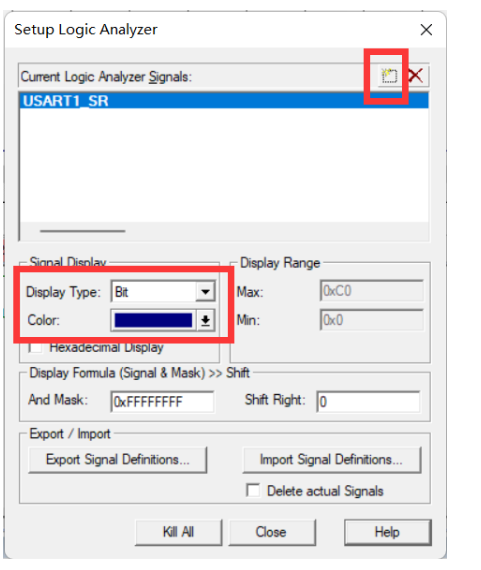This screenshot has width=481, height=570.
Task: Toggle the Hexadecimal Display checkbox
Action: [35, 348]
